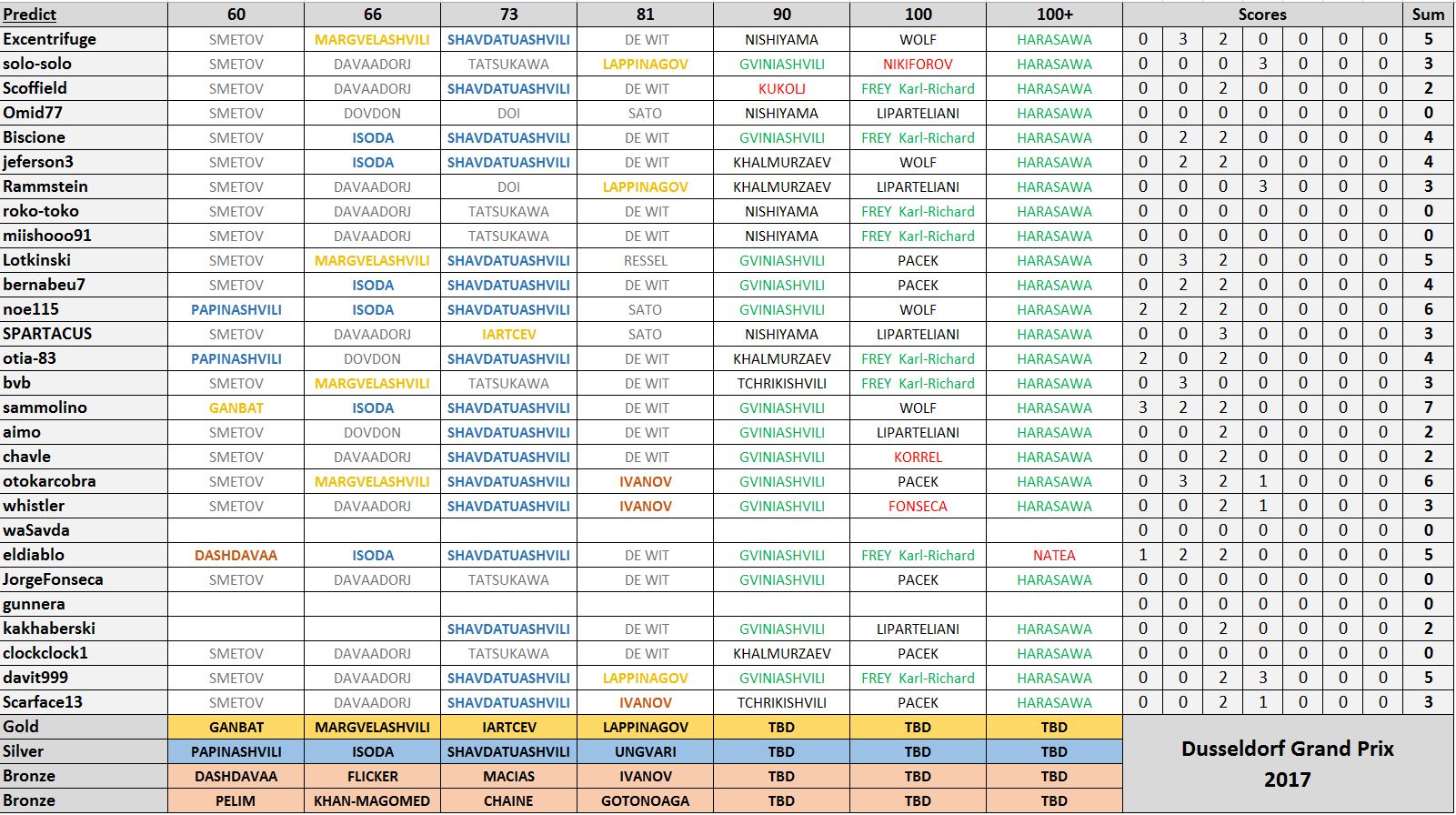Click the UNGVARI silver medal cell
This screenshot has height=815, width=1456.
(646, 751)
